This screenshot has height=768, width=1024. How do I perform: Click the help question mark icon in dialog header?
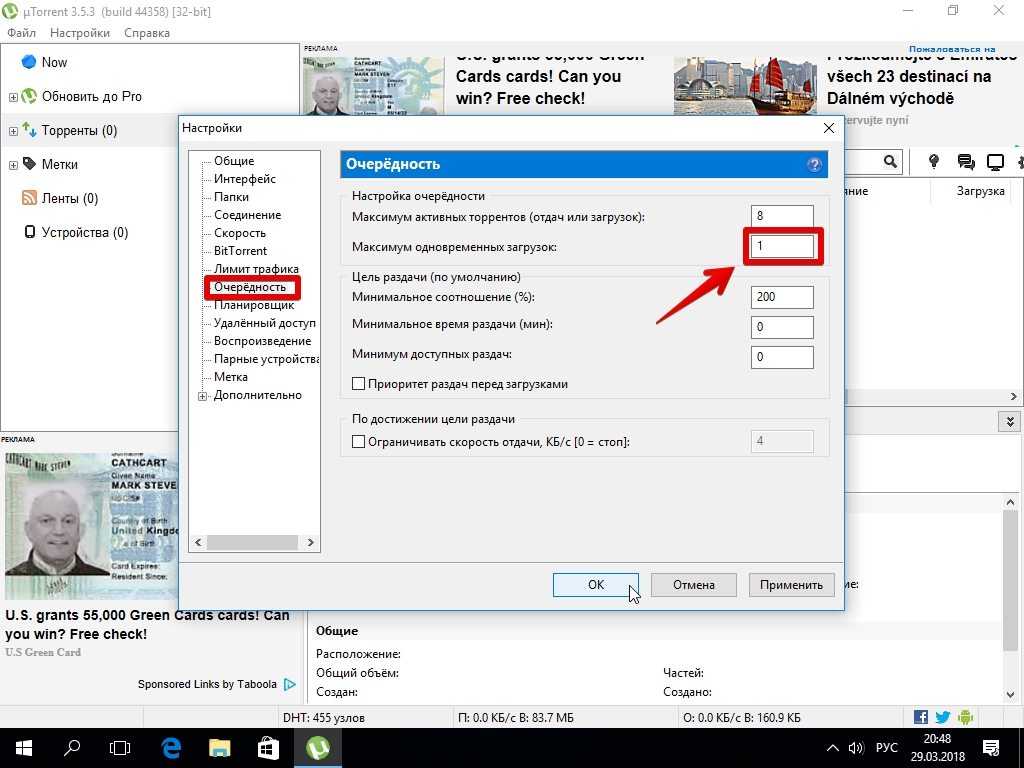pos(814,165)
